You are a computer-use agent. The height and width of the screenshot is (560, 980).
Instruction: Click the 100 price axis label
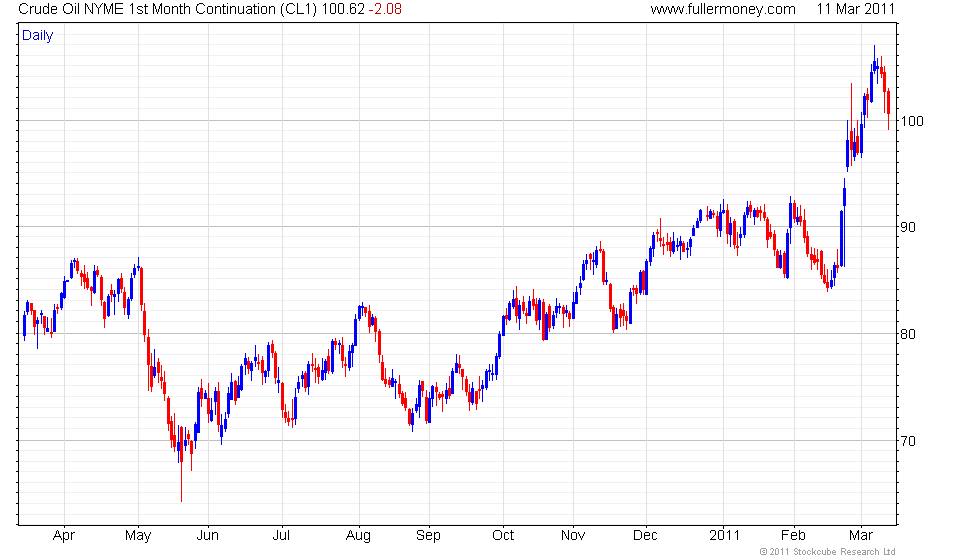click(912, 121)
